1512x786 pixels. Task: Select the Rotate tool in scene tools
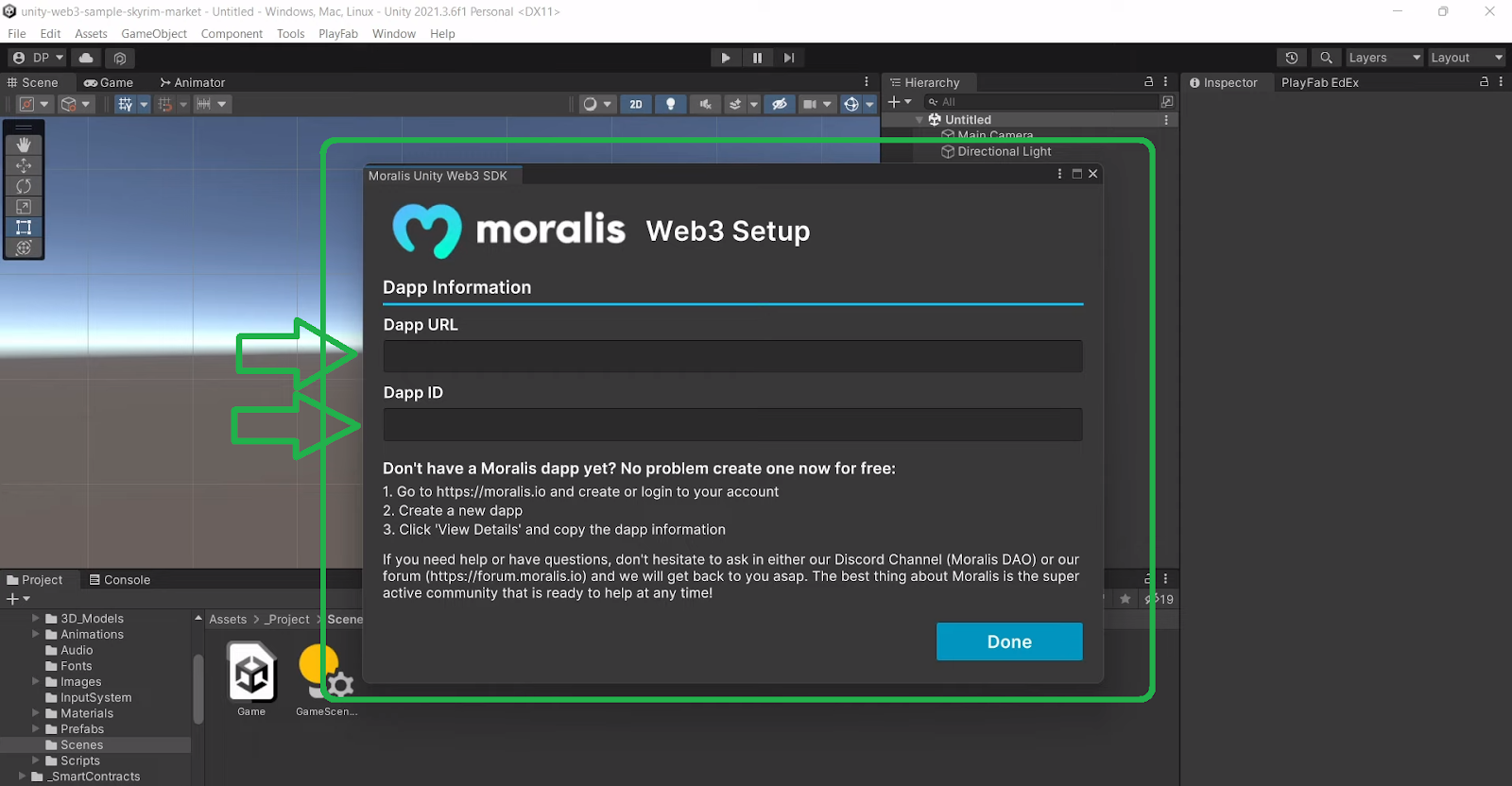[x=24, y=186]
